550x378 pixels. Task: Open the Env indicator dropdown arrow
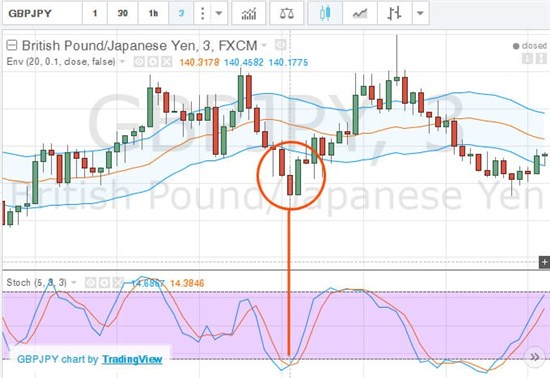pos(122,62)
